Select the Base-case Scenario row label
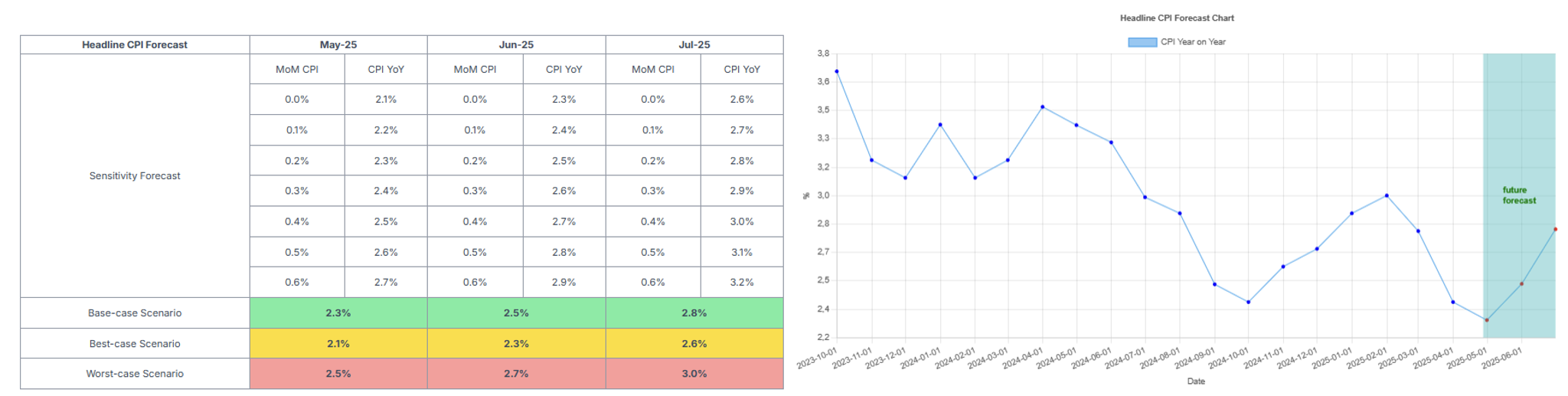Viewport: 1568px width, 396px height. (x=135, y=313)
